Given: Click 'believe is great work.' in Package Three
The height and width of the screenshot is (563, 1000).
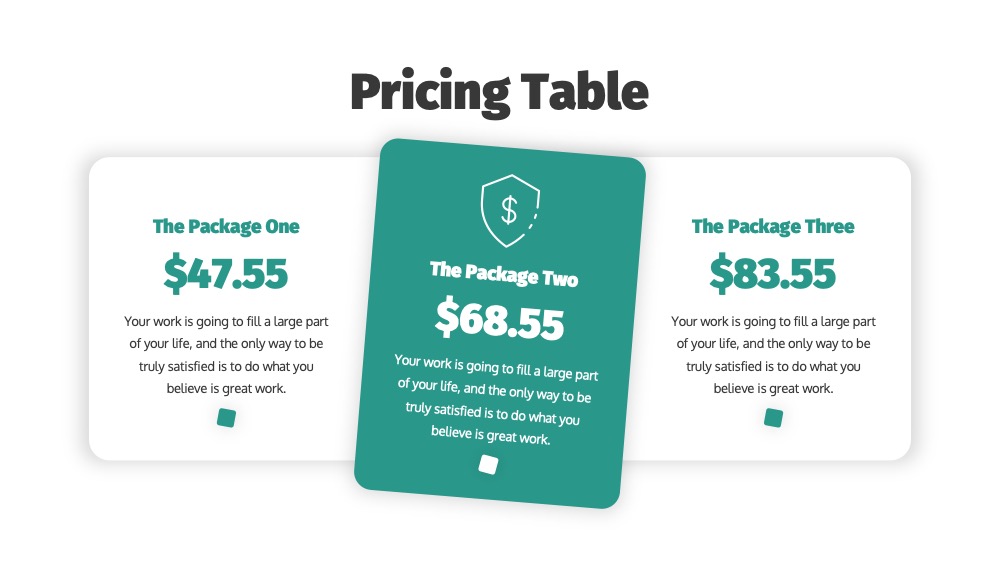Looking at the screenshot, I should (773, 388).
